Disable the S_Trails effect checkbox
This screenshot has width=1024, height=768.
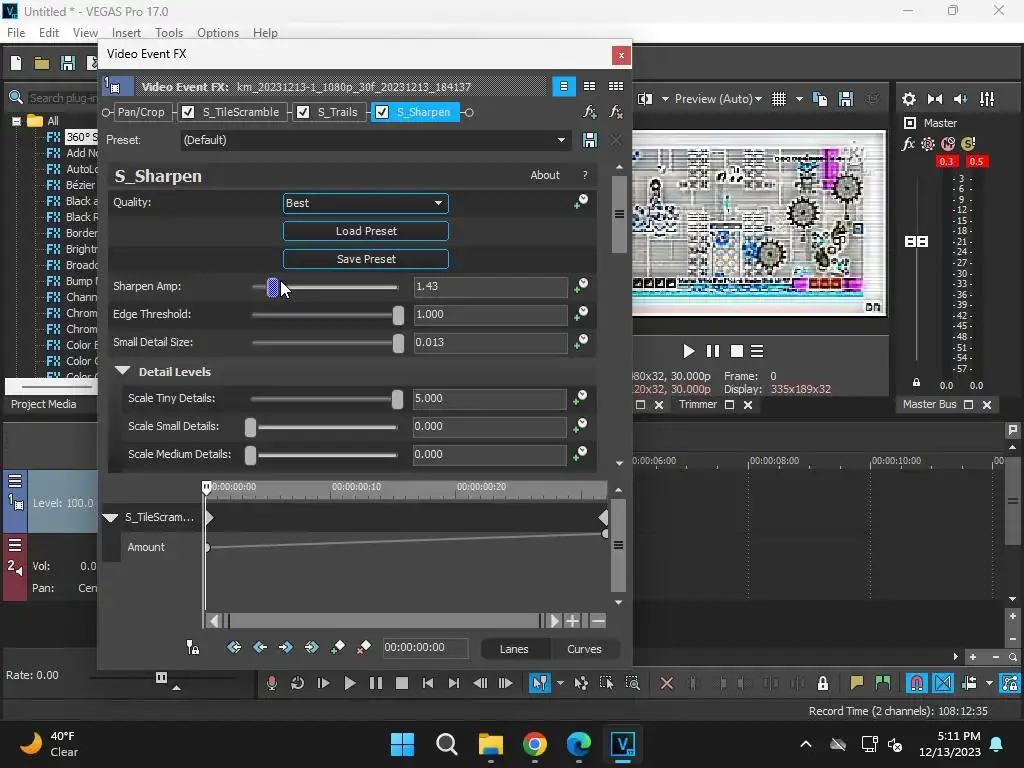point(303,112)
